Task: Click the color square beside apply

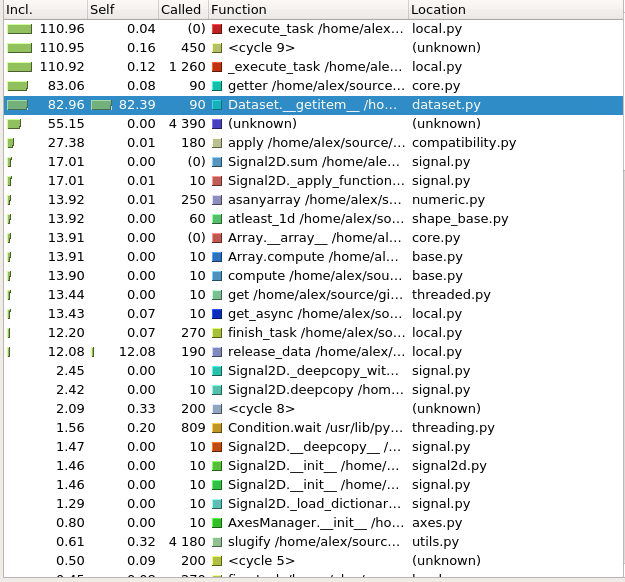Action: (217, 143)
